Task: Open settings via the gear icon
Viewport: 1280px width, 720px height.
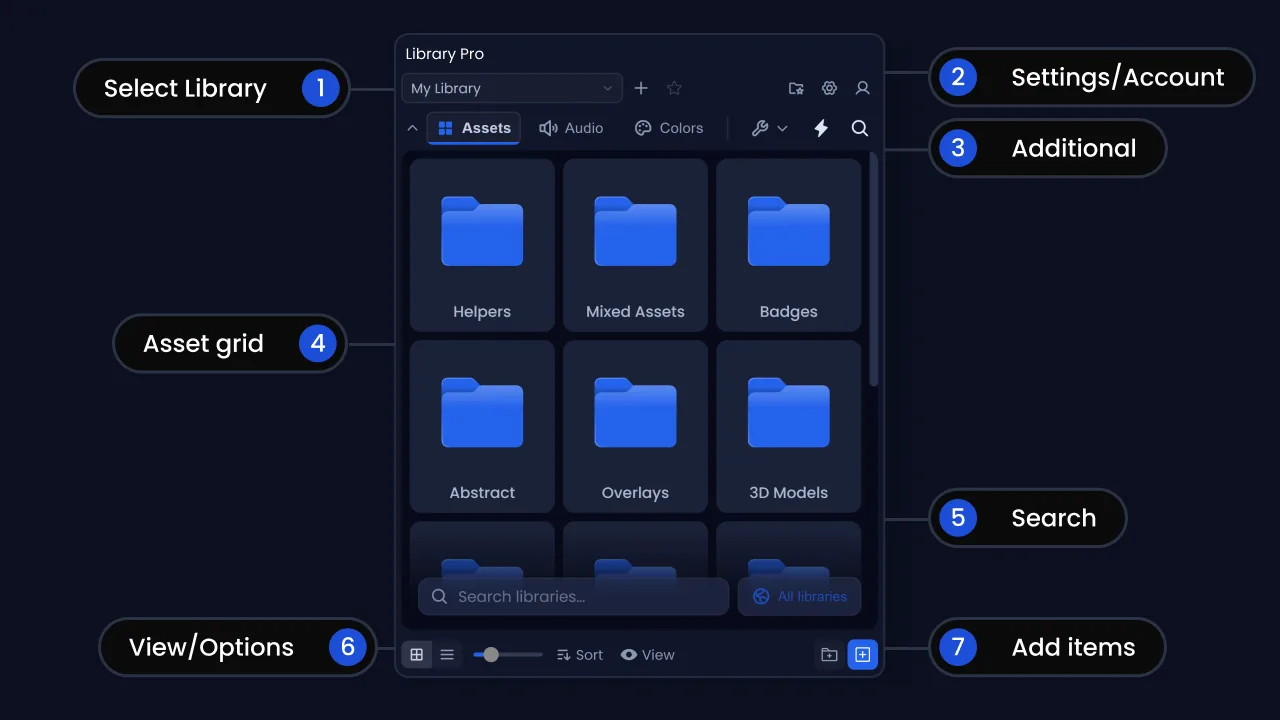Action: point(829,88)
